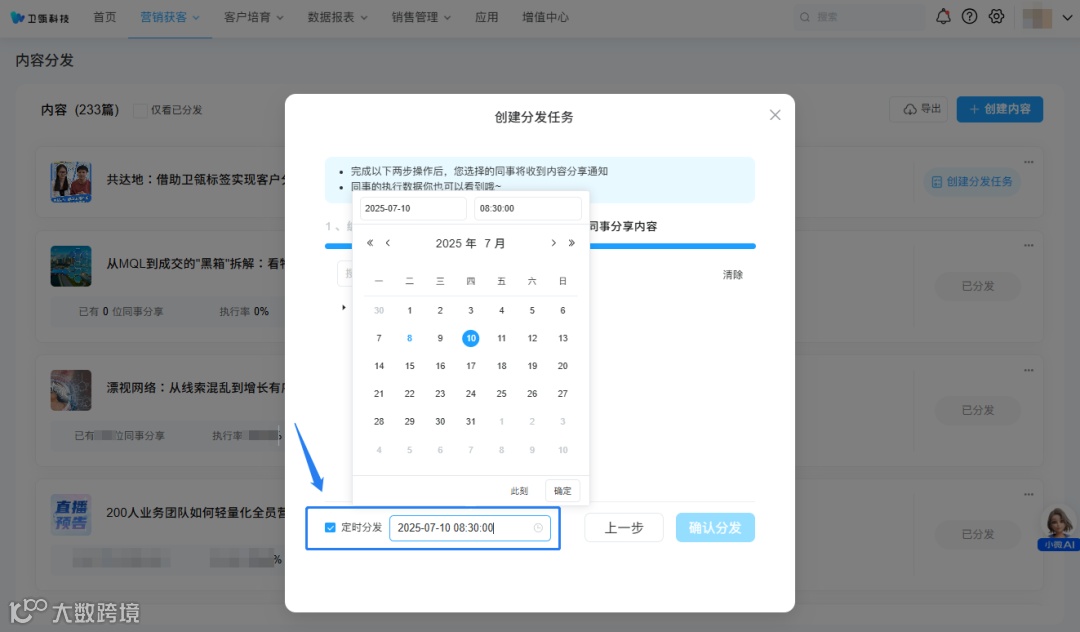Open the 首页 tab
Screen dimensions: 1080x632
(x=105, y=17)
